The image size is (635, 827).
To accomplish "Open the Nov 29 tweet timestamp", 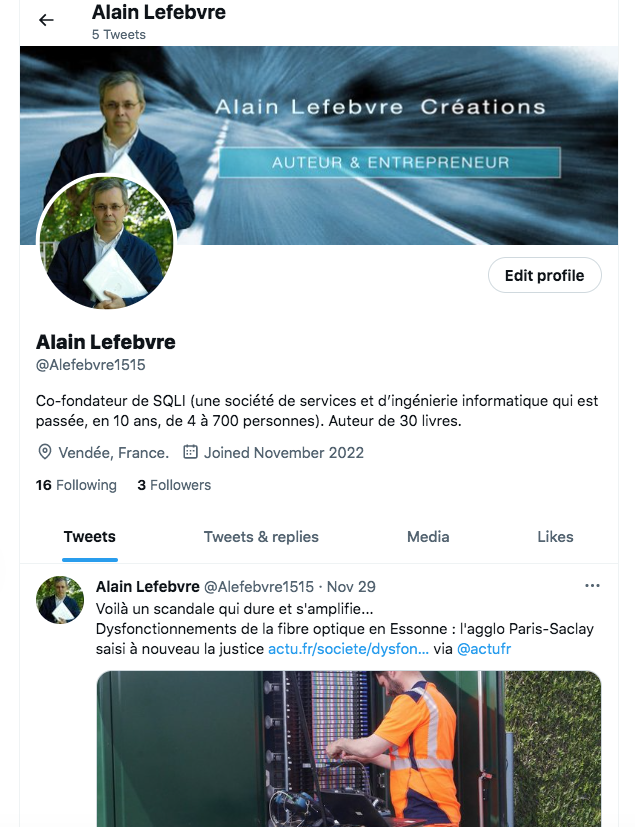I will point(351,586).
